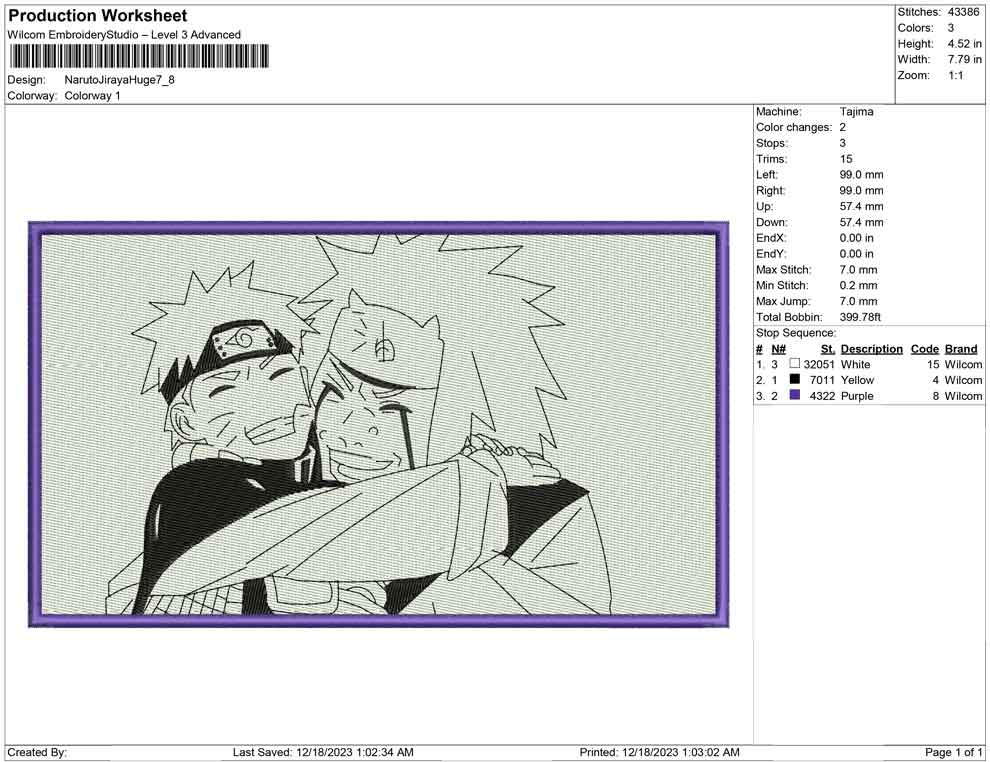The width and height of the screenshot is (990, 762).
Task: Click 'Wilcom' brand in the Purple row
Action: (963, 396)
